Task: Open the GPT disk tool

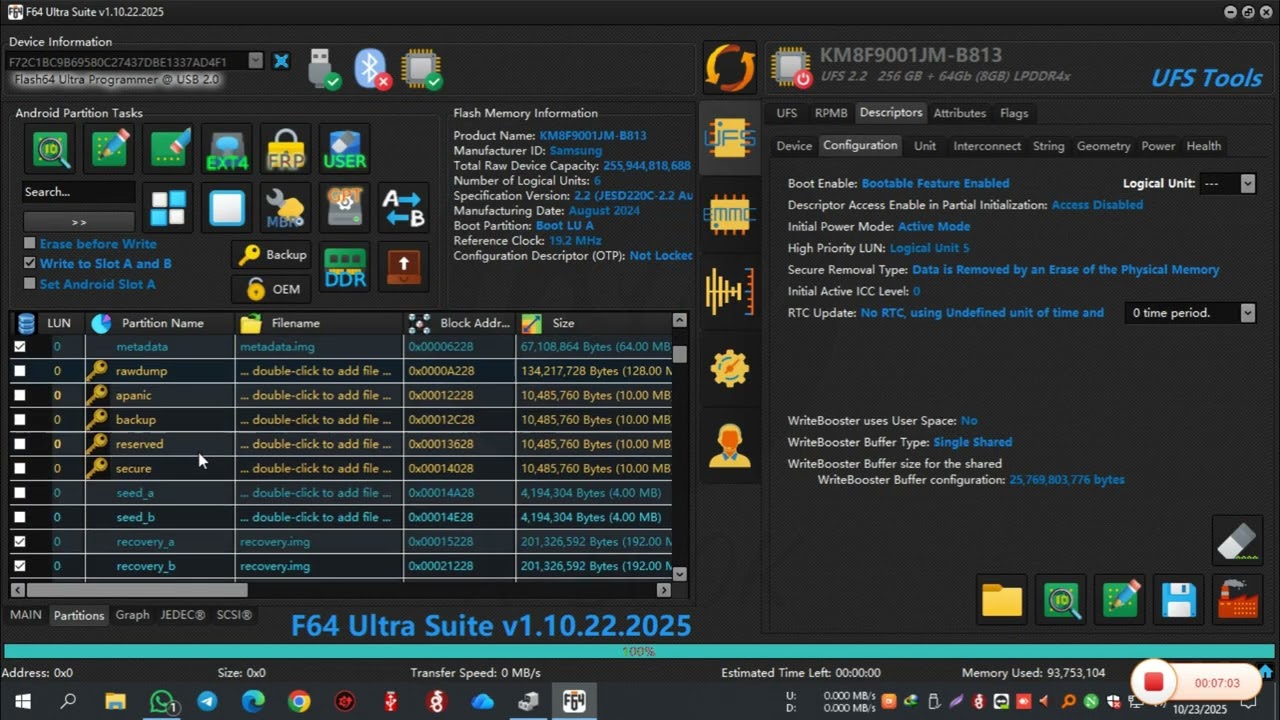Action: (345, 209)
